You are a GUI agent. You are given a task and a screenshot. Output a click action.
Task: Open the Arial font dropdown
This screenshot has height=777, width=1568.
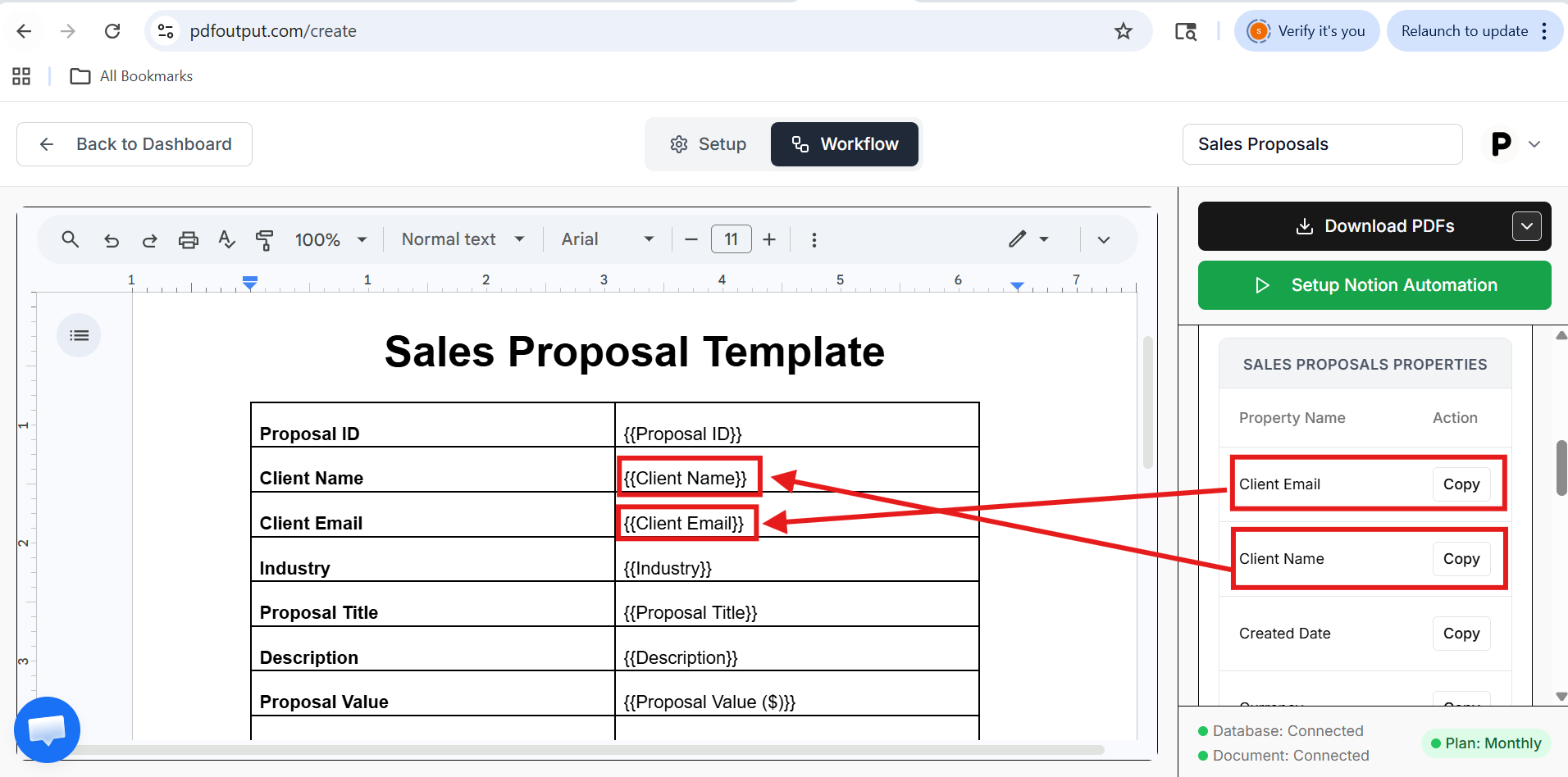point(607,239)
